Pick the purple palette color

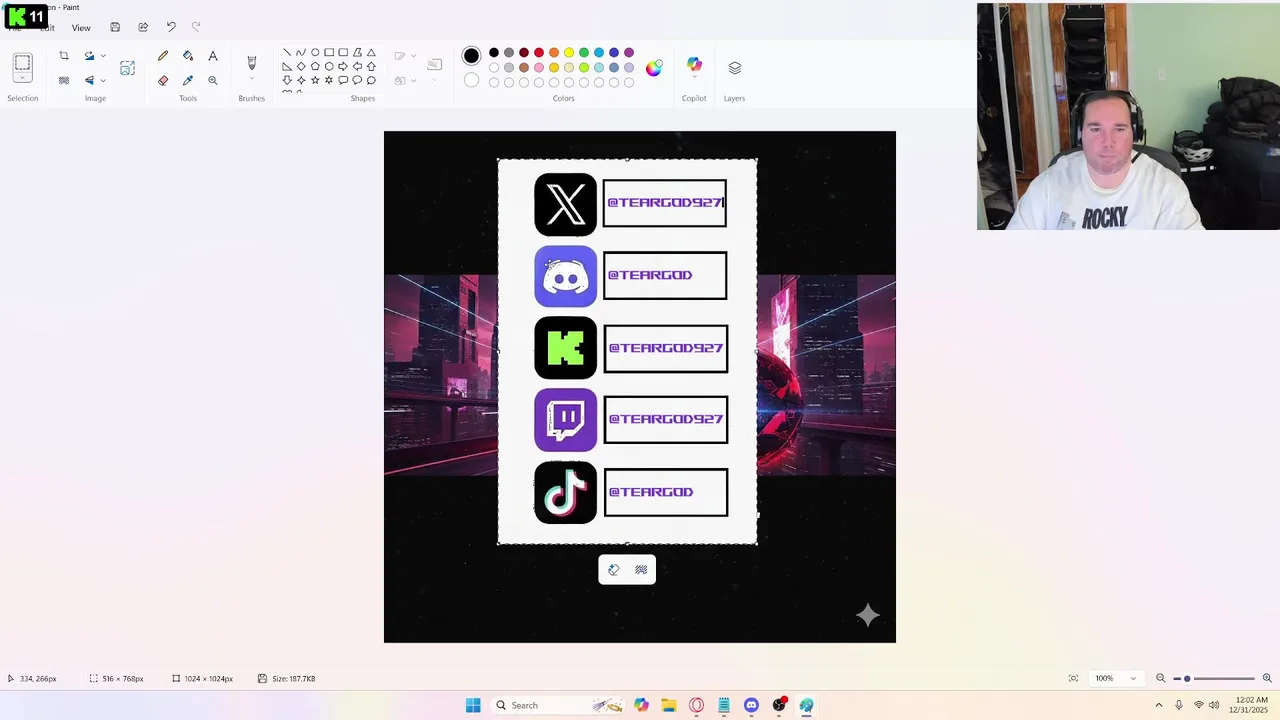[x=629, y=53]
